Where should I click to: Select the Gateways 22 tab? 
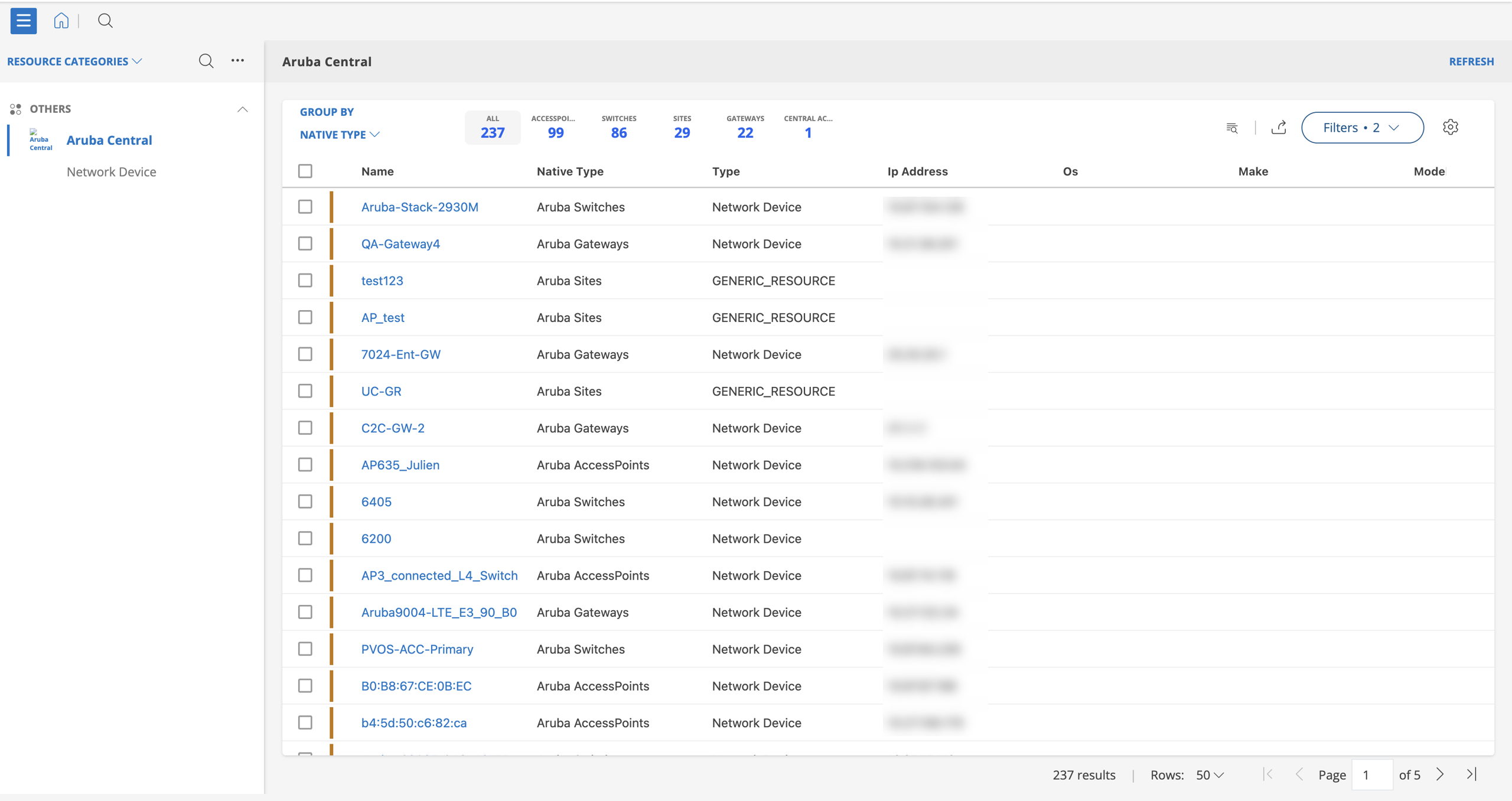745,127
